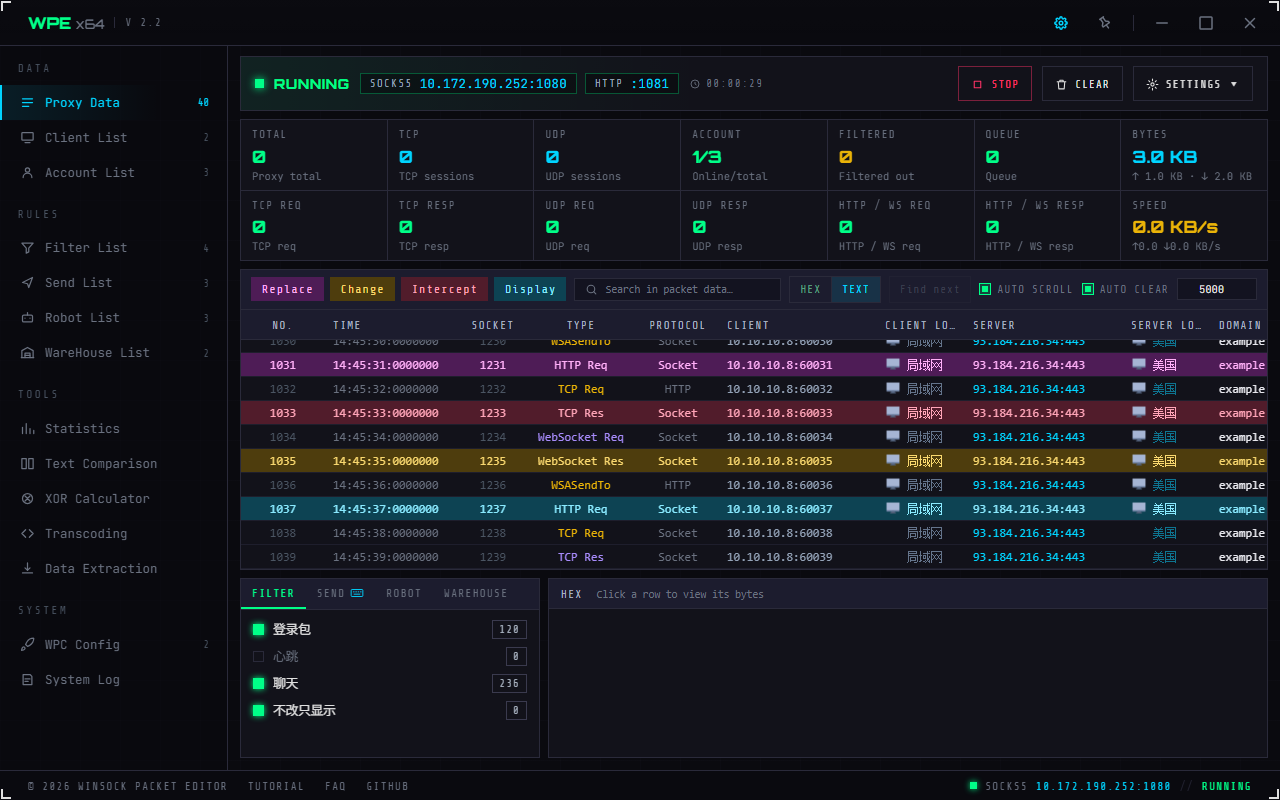The image size is (1280, 800).
Task: Open Statistics tool
Action: coord(114,428)
